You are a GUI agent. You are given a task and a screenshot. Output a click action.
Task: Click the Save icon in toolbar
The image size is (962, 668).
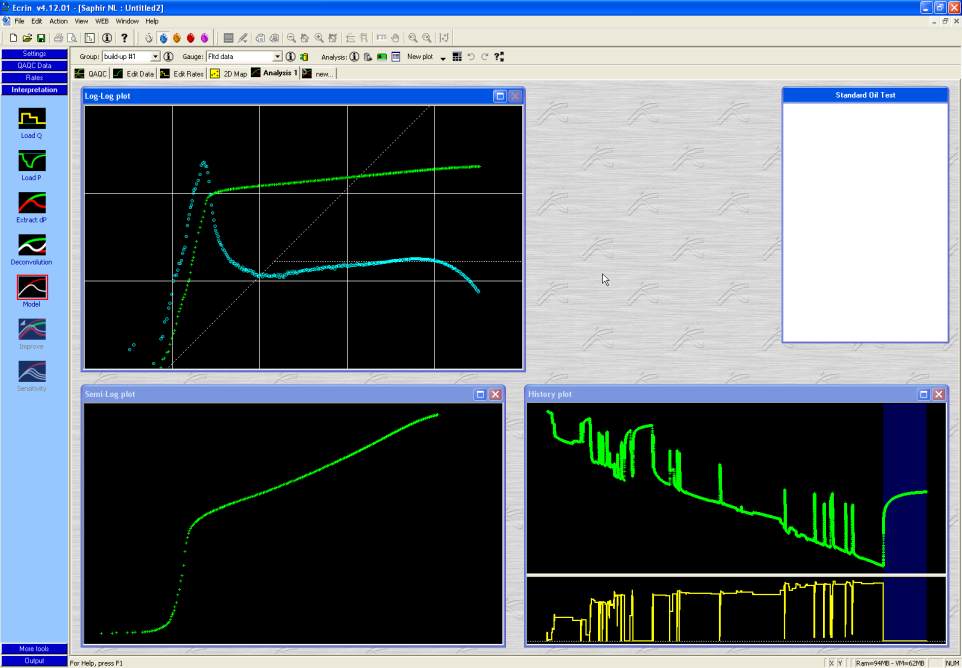click(x=41, y=38)
